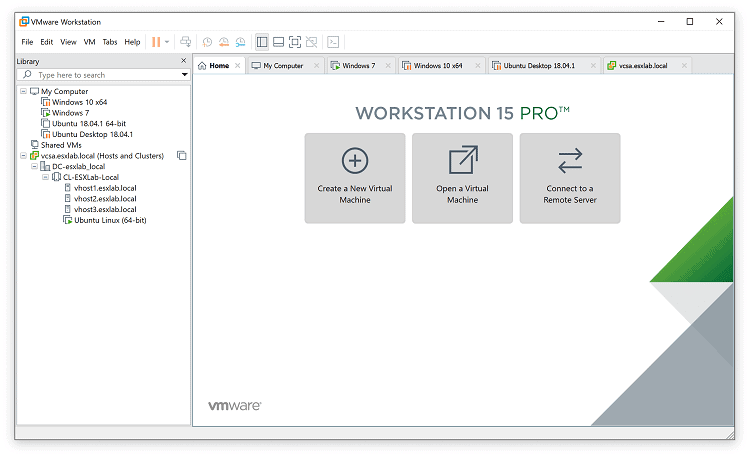Click Create a New Virtual Machine
This screenshot has height=457, width=750.
click(x=355, y=178)
